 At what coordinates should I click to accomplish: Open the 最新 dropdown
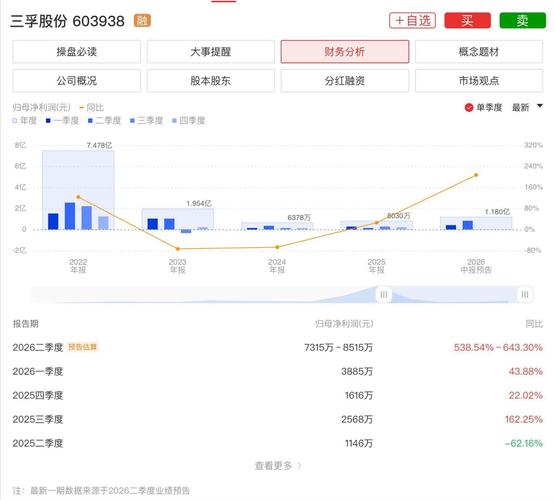pos(527,107)
